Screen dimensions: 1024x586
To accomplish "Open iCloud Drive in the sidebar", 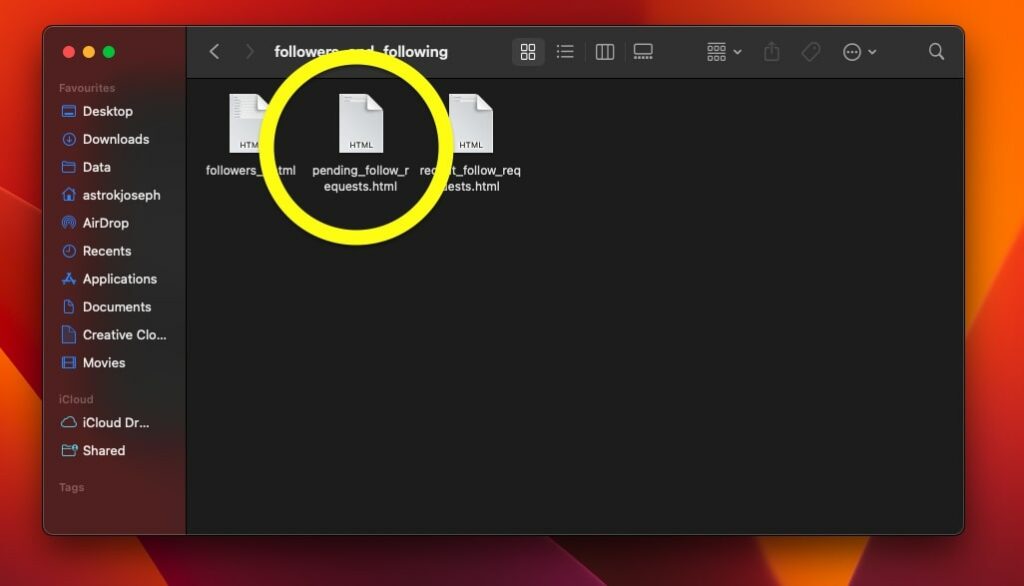I will pyautogui.click(x=115, y=422).
